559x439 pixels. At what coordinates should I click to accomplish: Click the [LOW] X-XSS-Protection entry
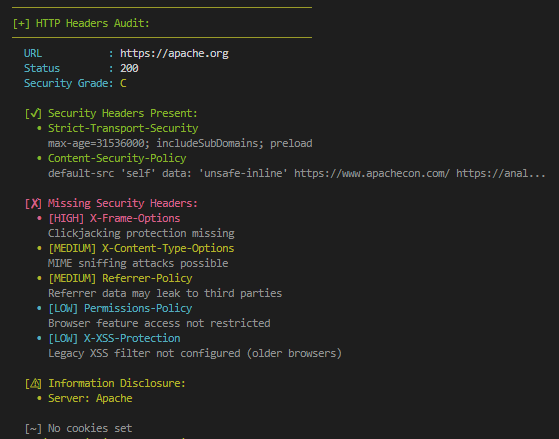click(114, 338)
